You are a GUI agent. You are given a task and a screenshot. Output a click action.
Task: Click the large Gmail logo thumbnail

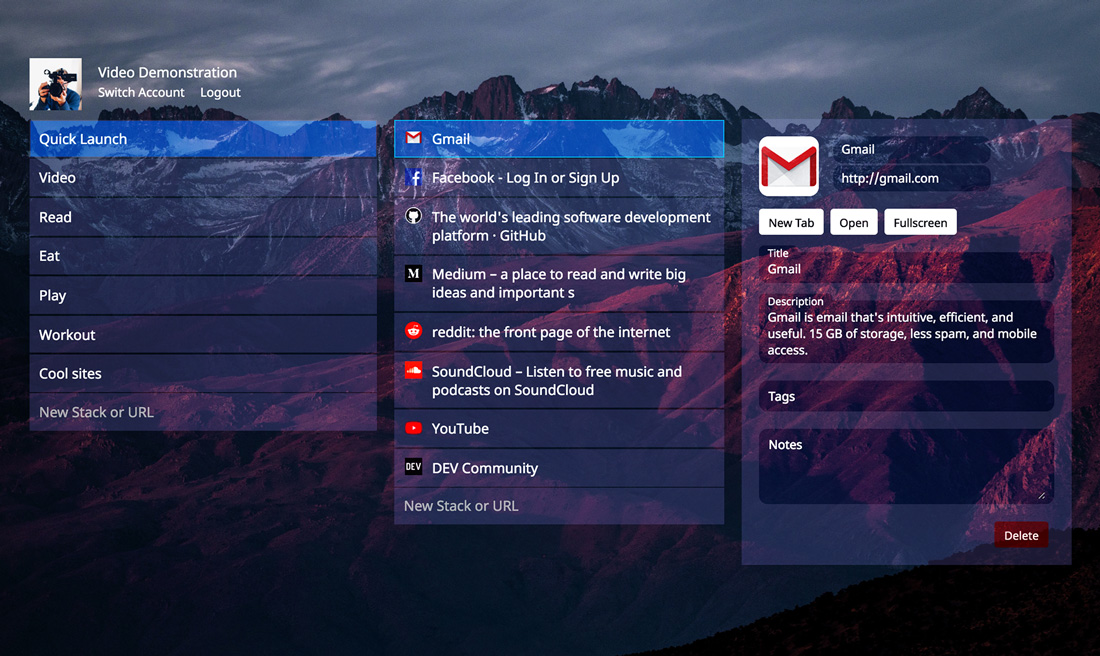[x=789, y=166]
